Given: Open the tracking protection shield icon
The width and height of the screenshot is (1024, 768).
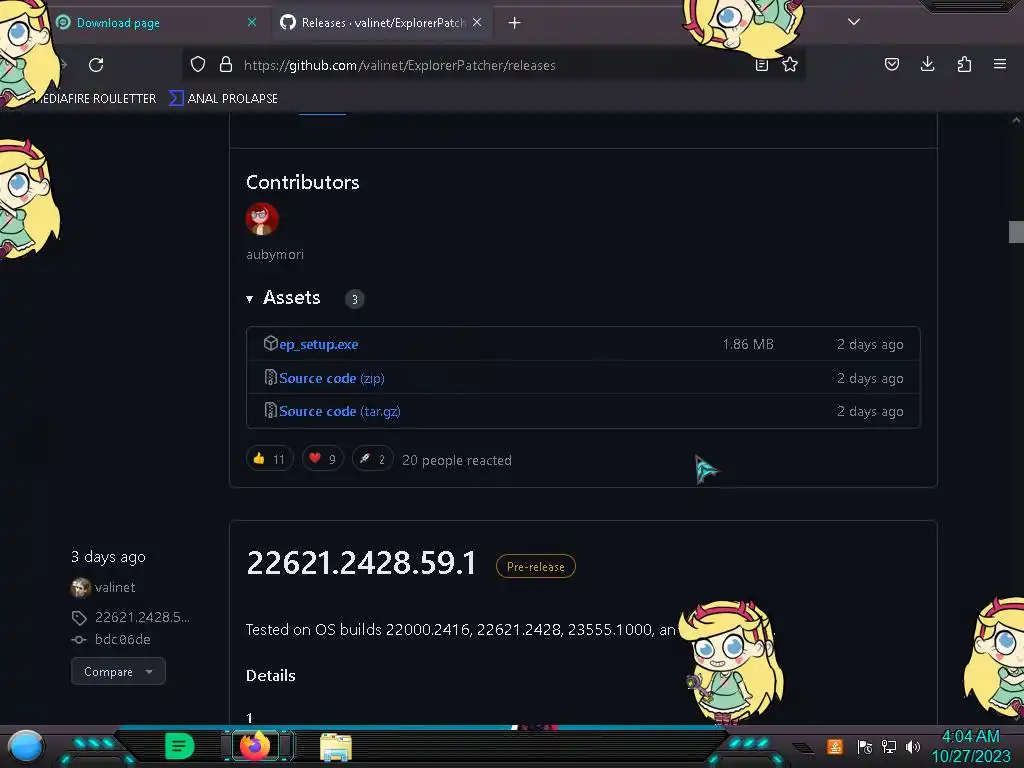Looking at the screenshot, I should pos(198,65).
